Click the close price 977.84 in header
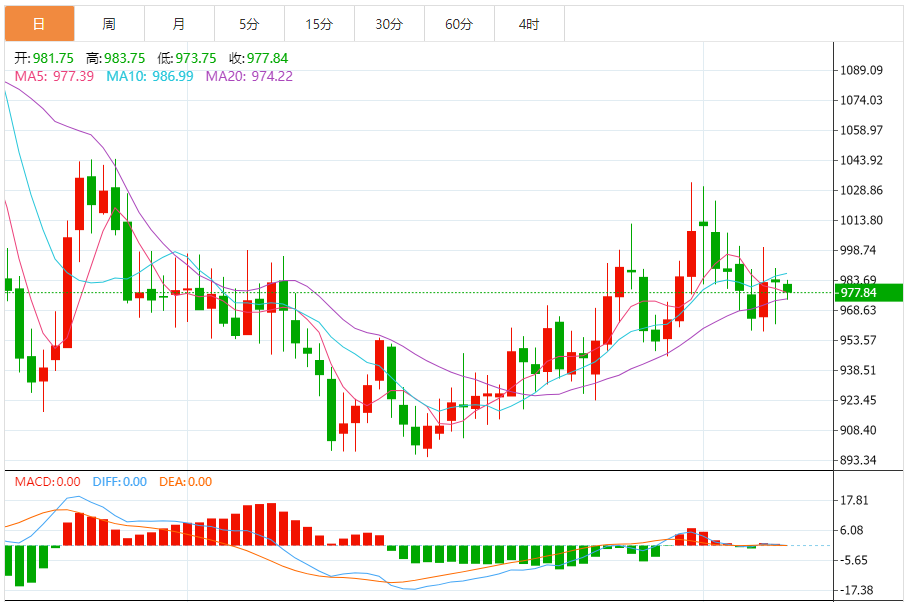908x602 pixels. tap(268, 58)
